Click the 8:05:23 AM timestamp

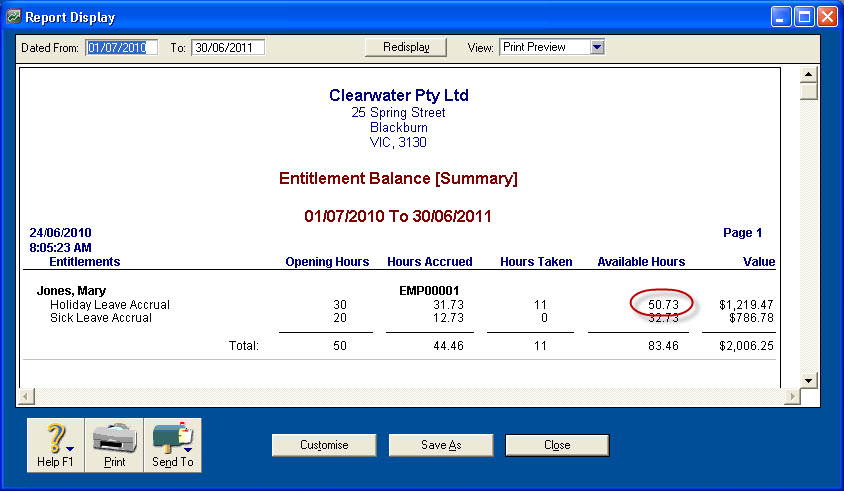click(60, 248)
